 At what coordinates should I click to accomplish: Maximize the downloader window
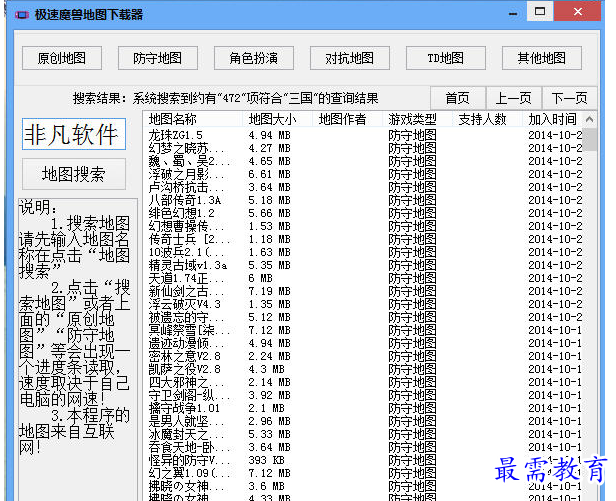(x=540, y=11)
